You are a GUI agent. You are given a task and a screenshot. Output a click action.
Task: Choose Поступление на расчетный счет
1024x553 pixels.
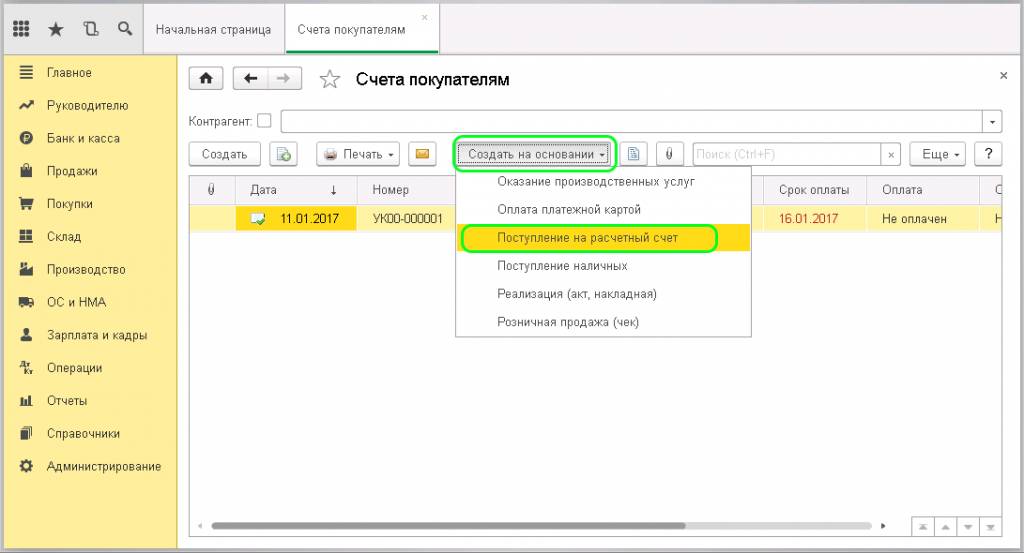coord(603,238)
